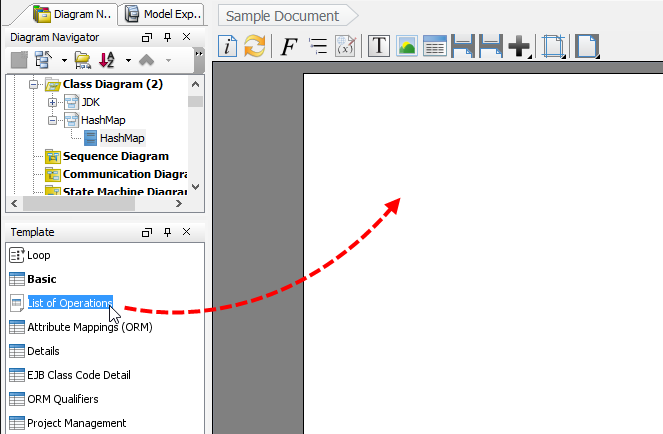The width and height of the screenshot is (663, 434).
Task: Click the first page break icon
Action: click(x=463, y=46)
